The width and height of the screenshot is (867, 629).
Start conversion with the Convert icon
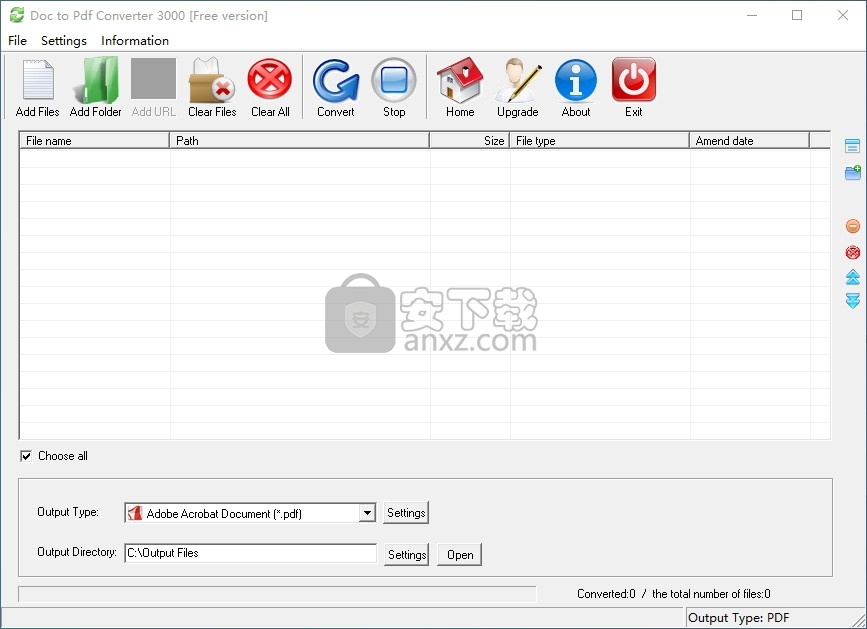(336, 81)
